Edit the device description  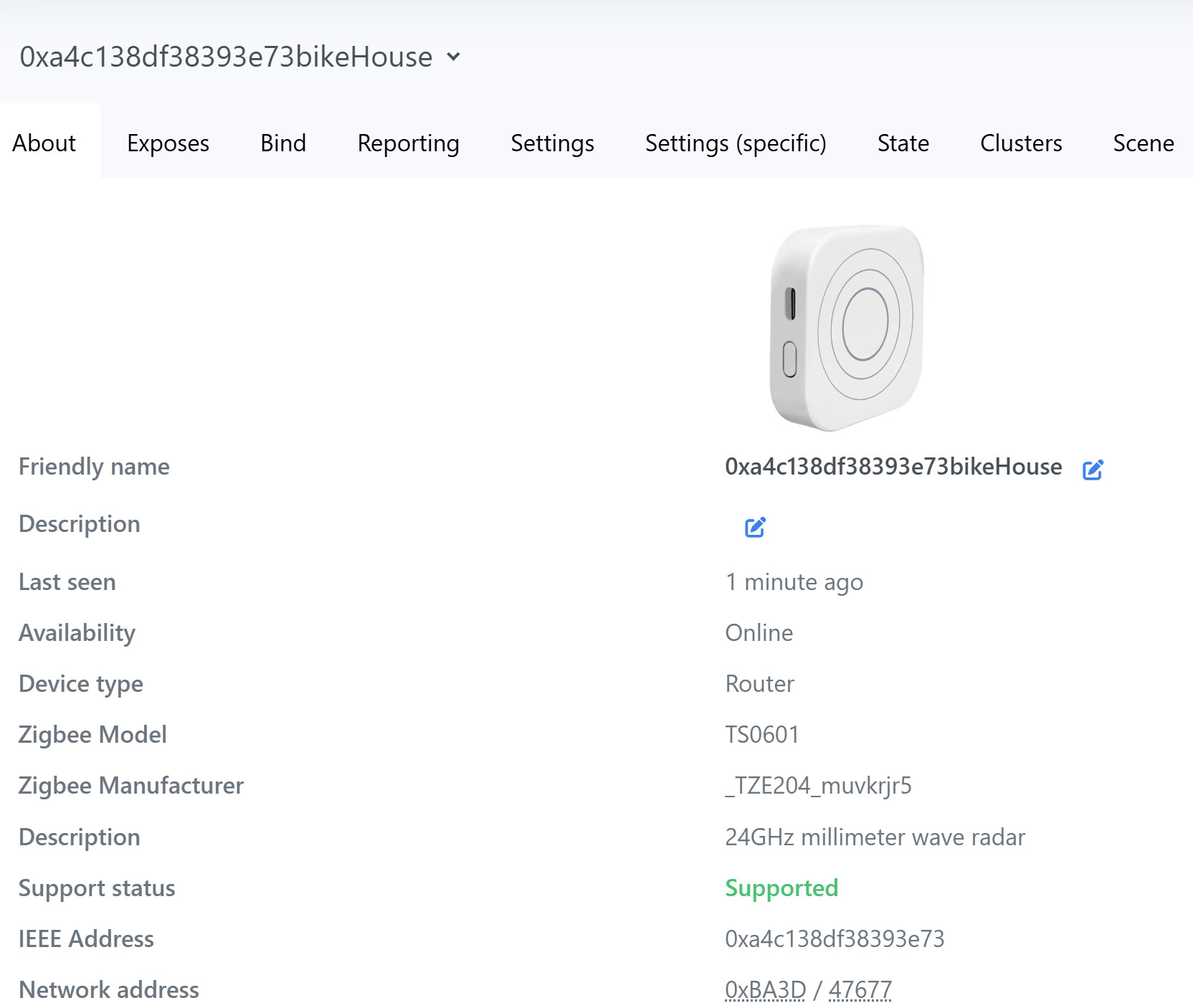pos(755,527)
